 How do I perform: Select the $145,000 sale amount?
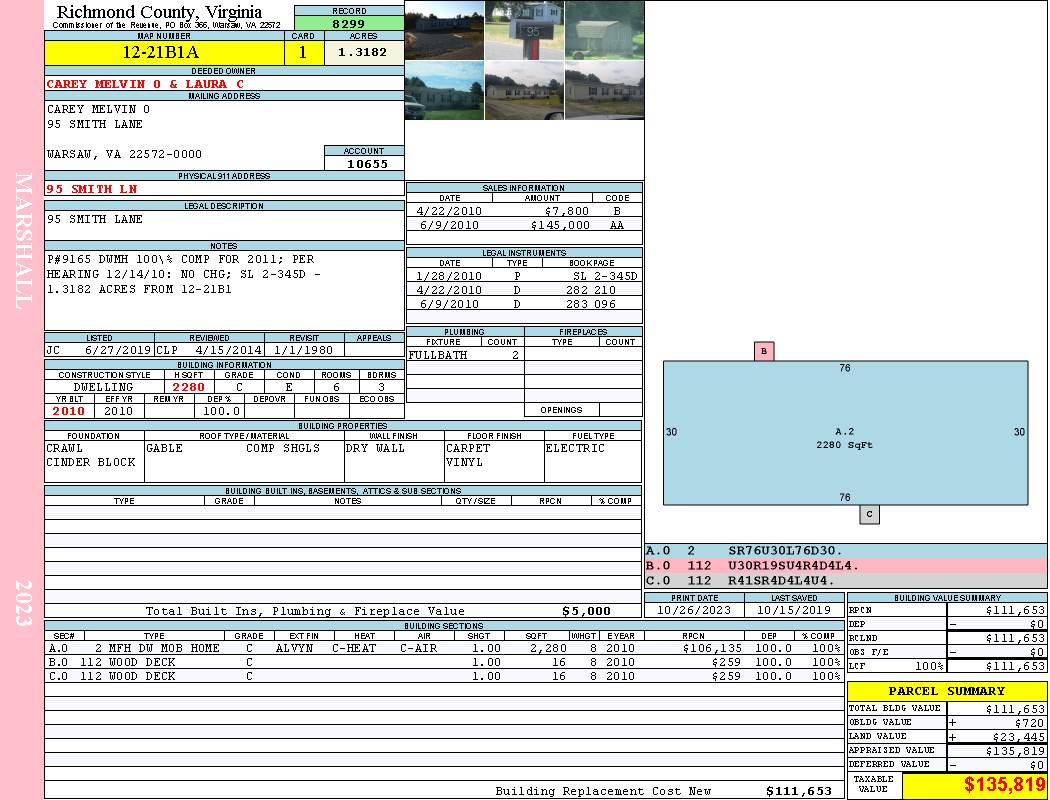(560, 225)
